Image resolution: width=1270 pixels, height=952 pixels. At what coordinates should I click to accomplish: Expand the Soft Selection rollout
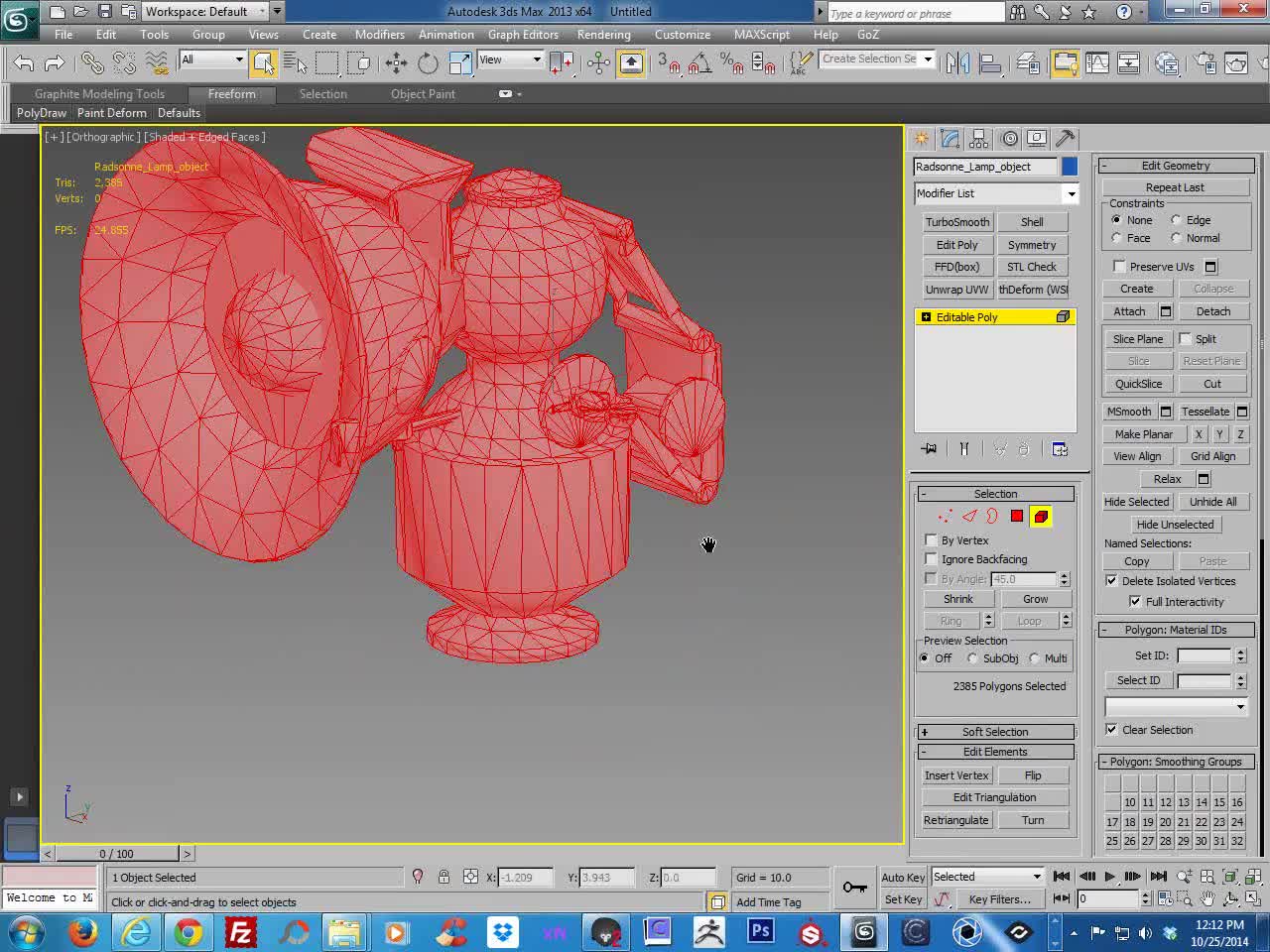[x=995, y=732]
